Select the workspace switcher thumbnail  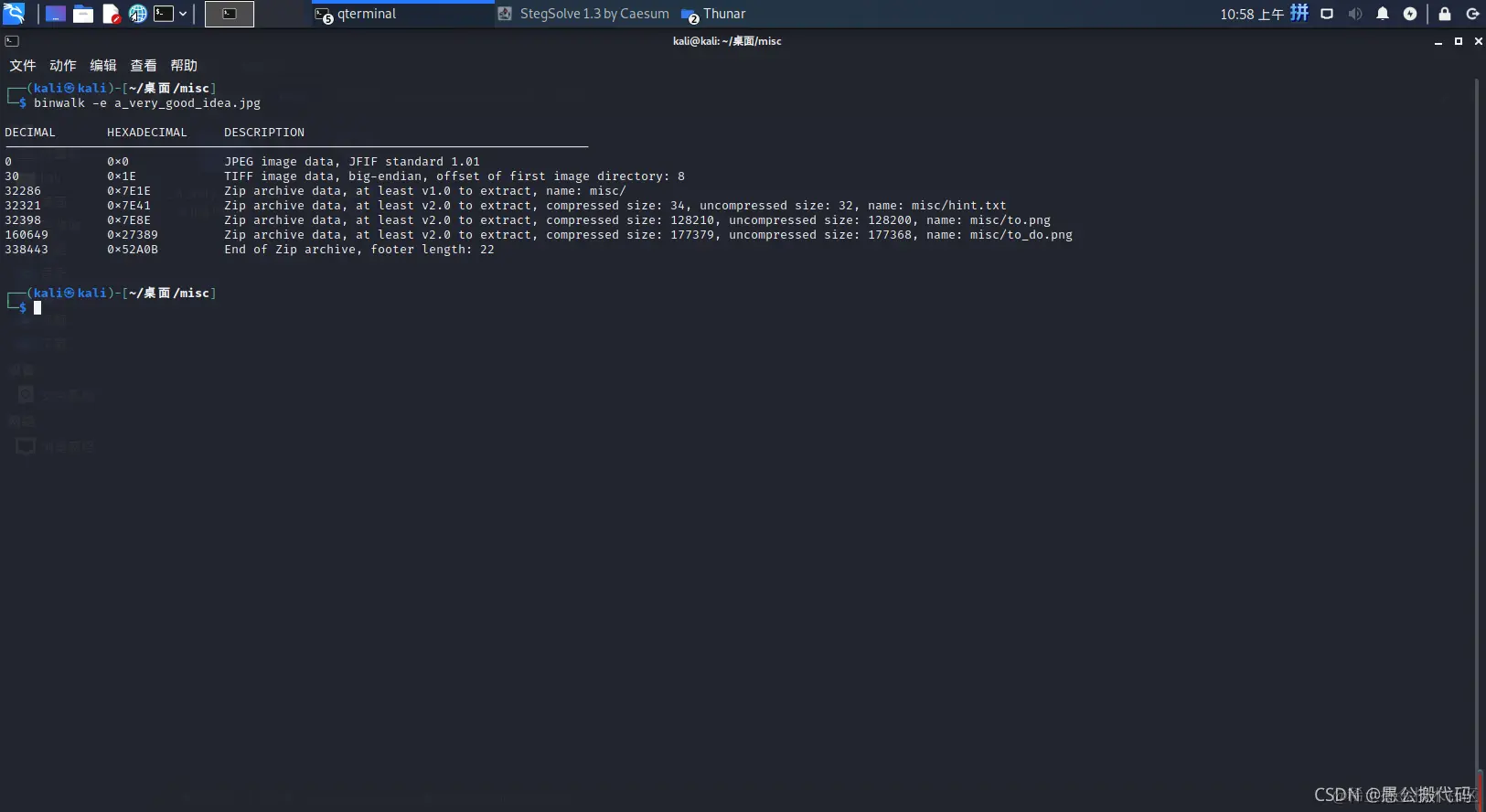click(230, 14)
